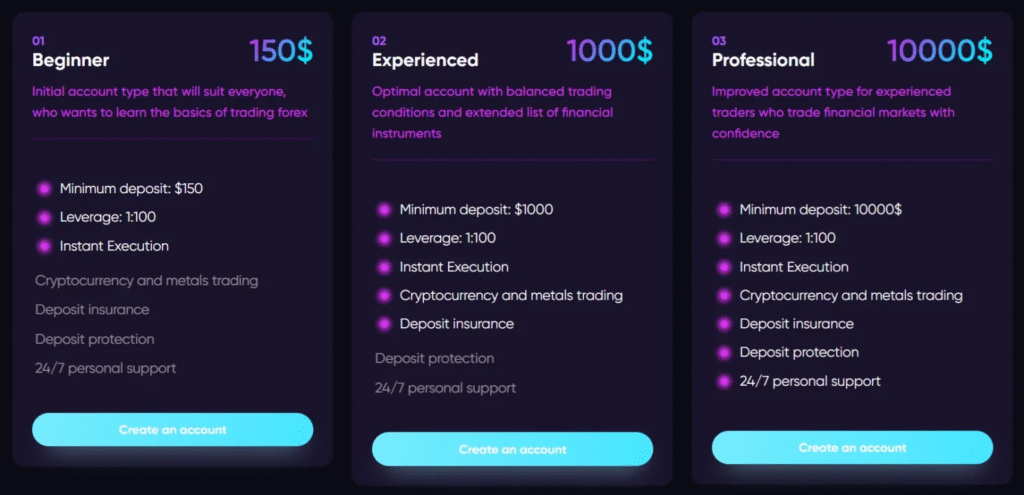Viewport: 1024px width, 495px height.
Task: Click the 10000$ price on Professional card
Action: tap(939, 51)
